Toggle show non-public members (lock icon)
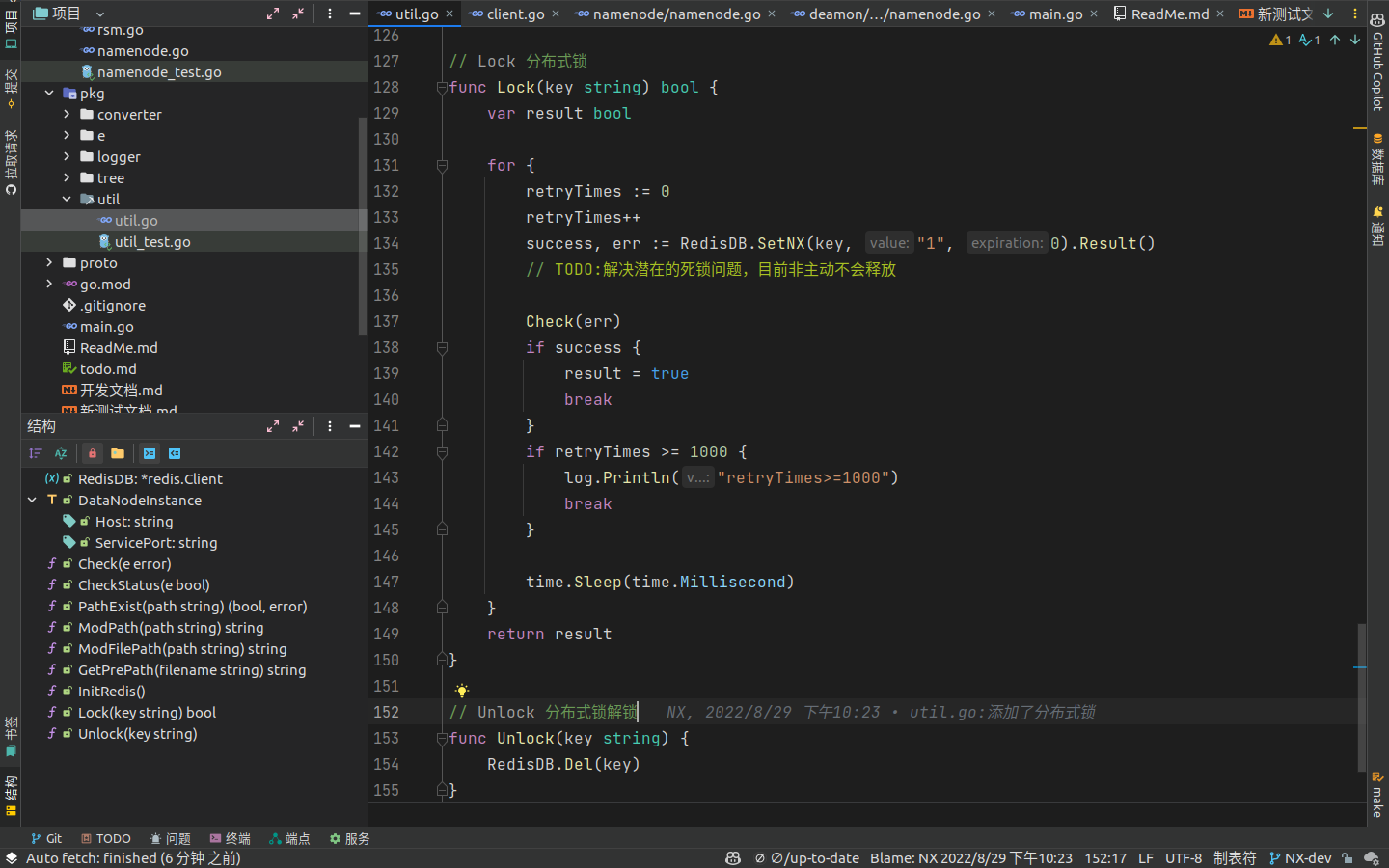The width and height of the screenshot is (1389, 868). pyautogui.click(x=93, y=453)
